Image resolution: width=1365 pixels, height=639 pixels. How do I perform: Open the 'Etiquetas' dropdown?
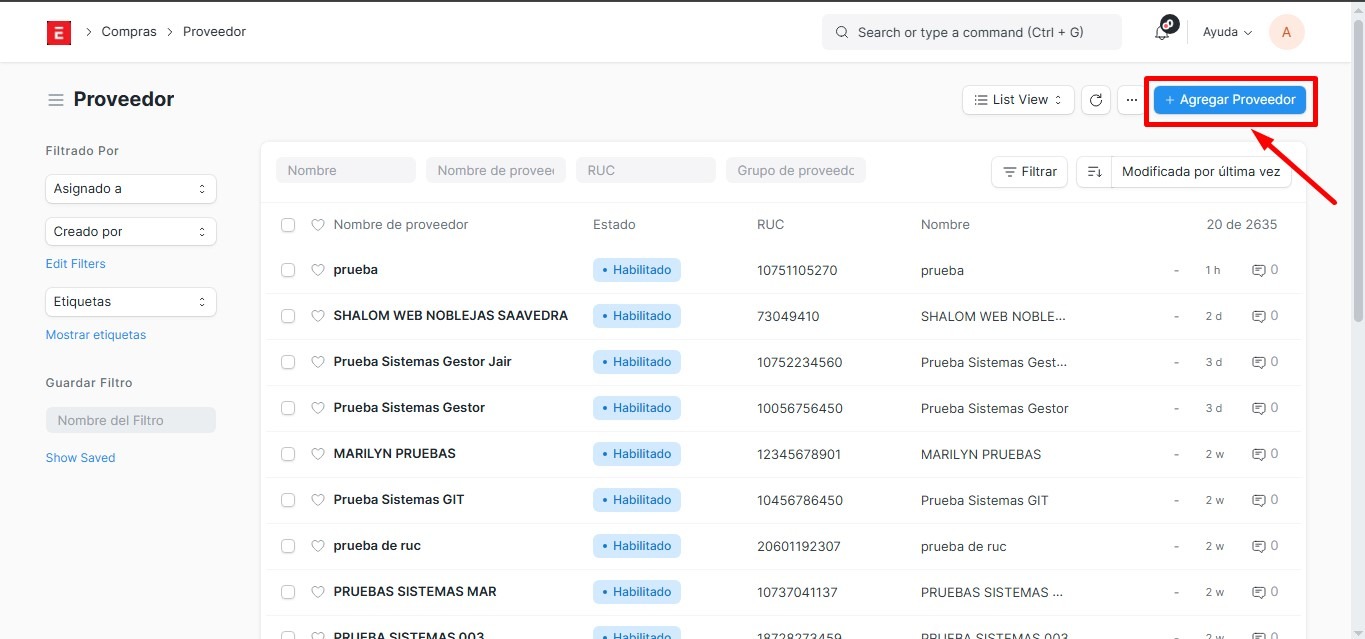point(131,302)
